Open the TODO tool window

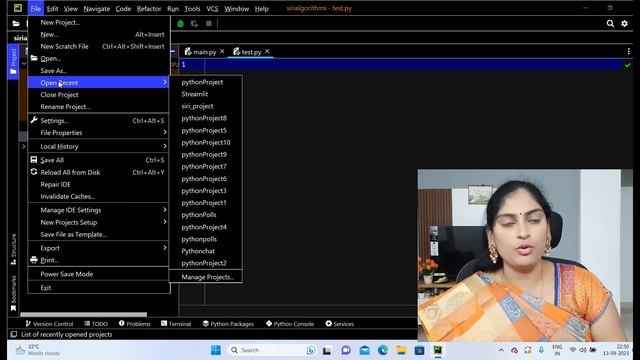tap(96, 324)
